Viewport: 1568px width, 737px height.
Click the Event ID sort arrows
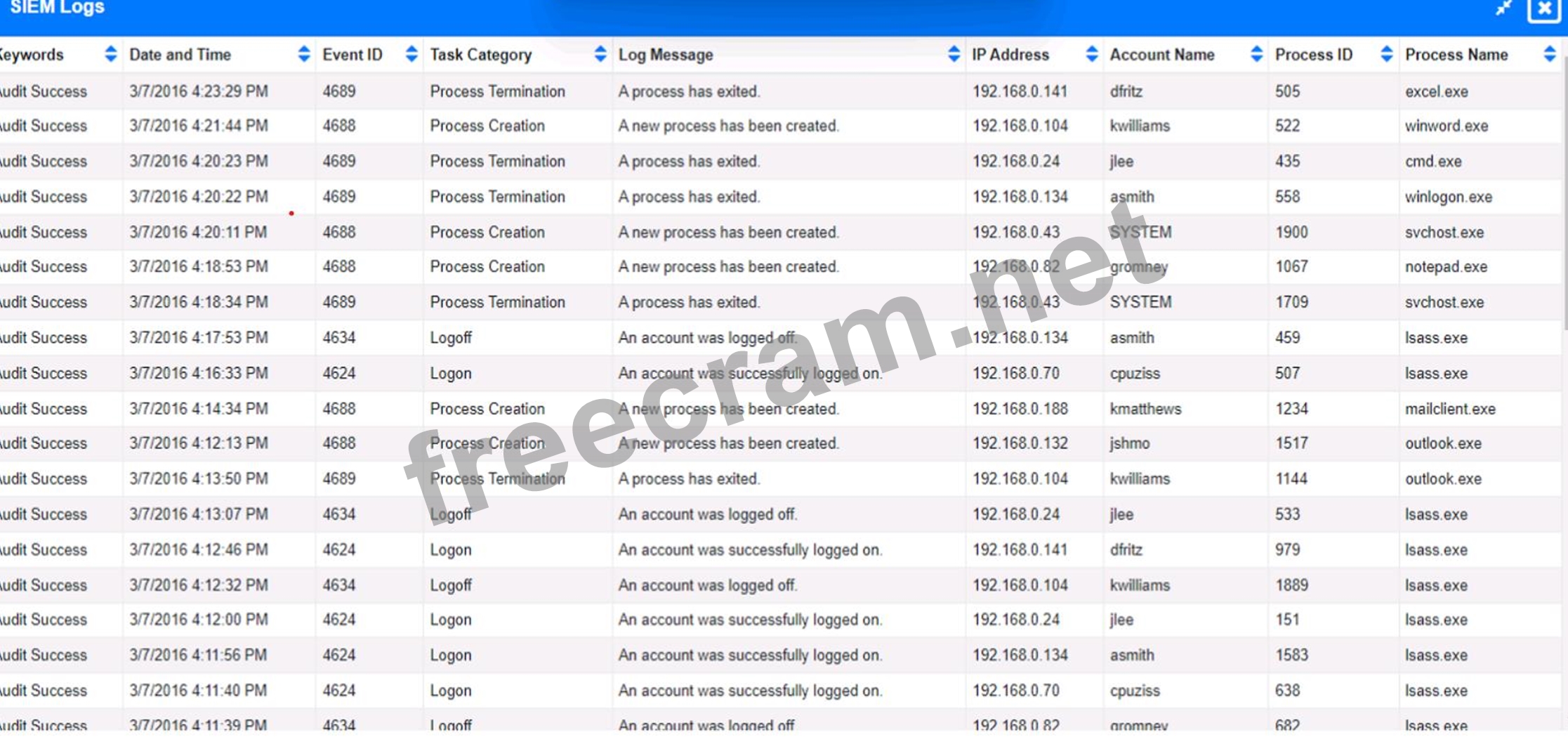[411, 54]
